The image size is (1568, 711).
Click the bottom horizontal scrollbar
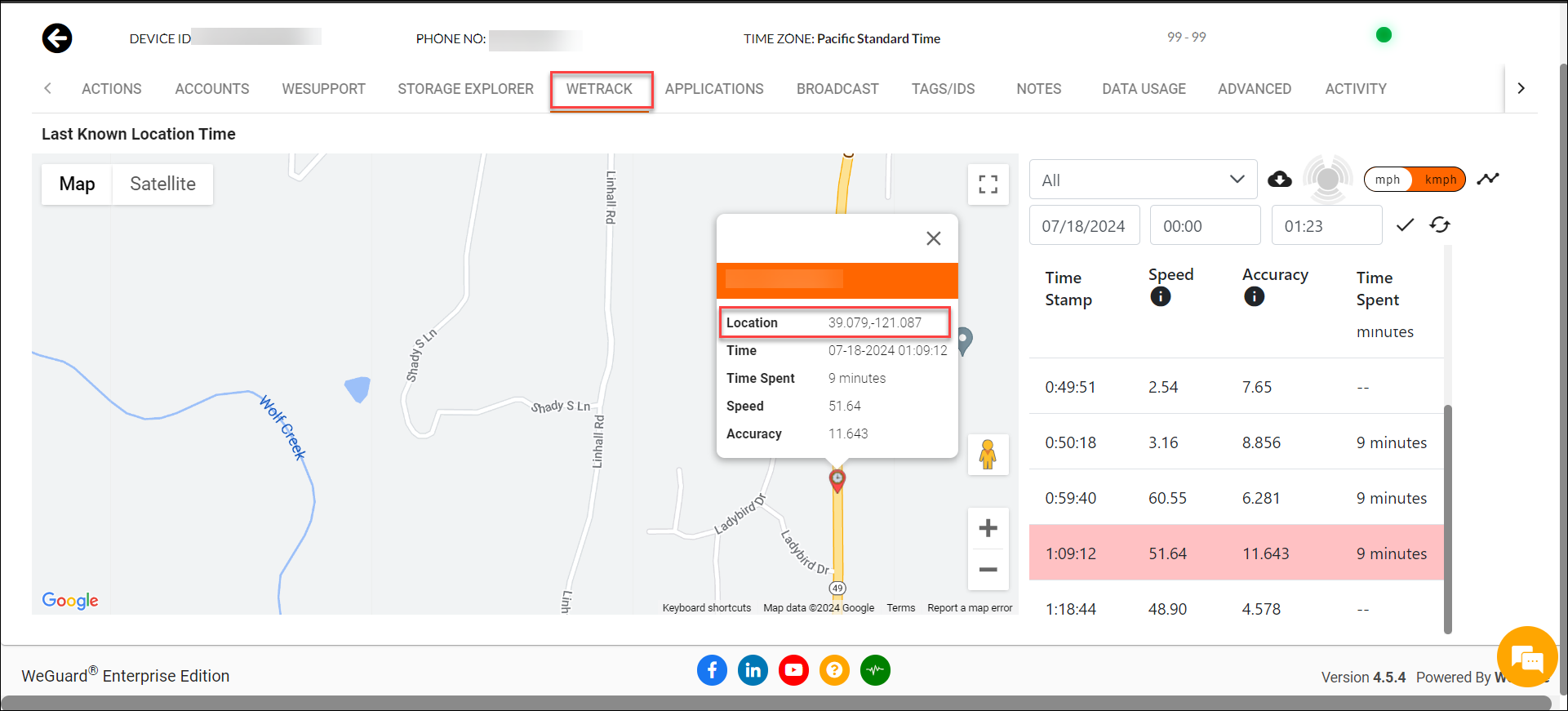tap(775, 703)
